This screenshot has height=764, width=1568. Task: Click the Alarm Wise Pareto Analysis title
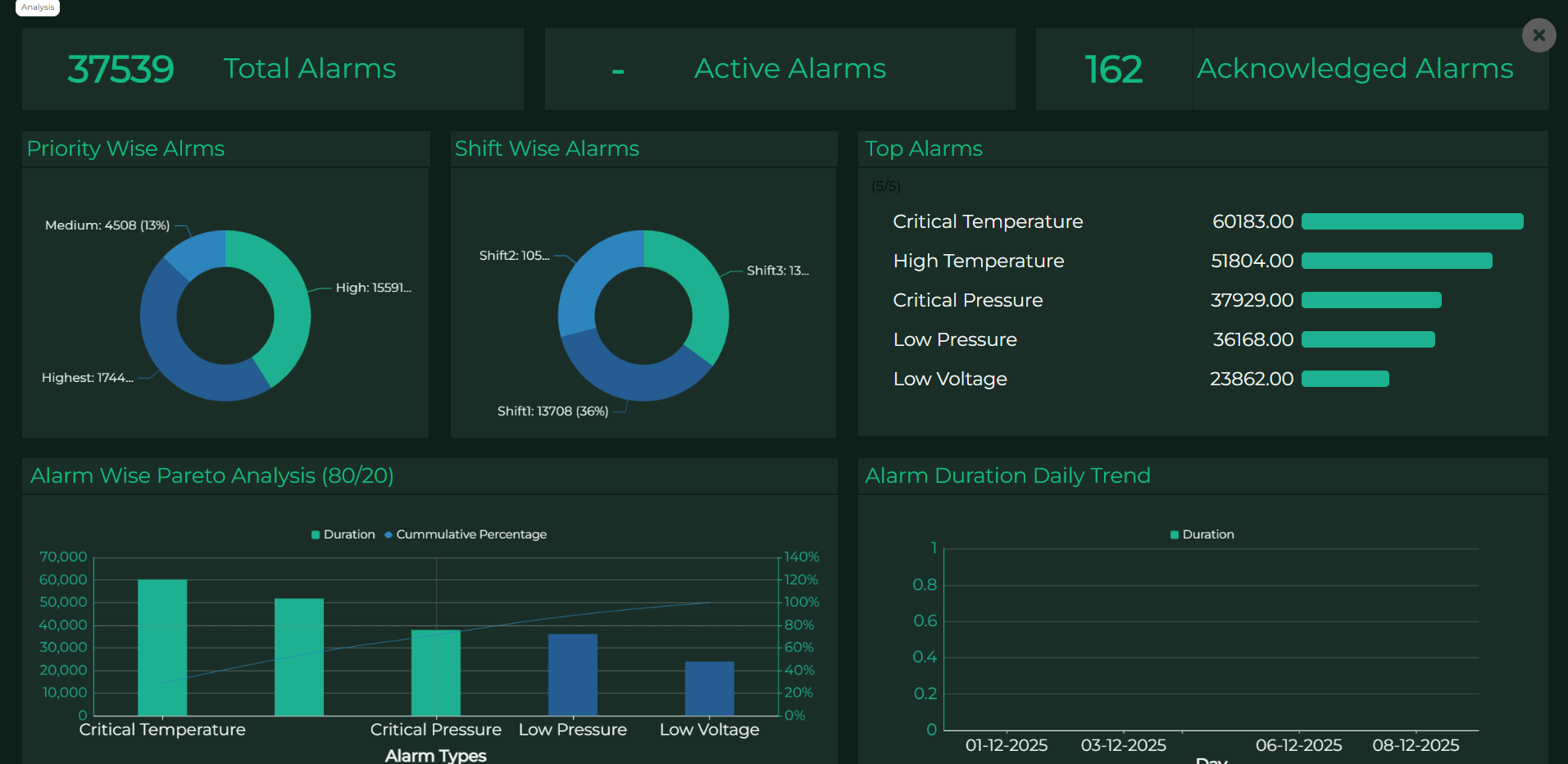211,475
